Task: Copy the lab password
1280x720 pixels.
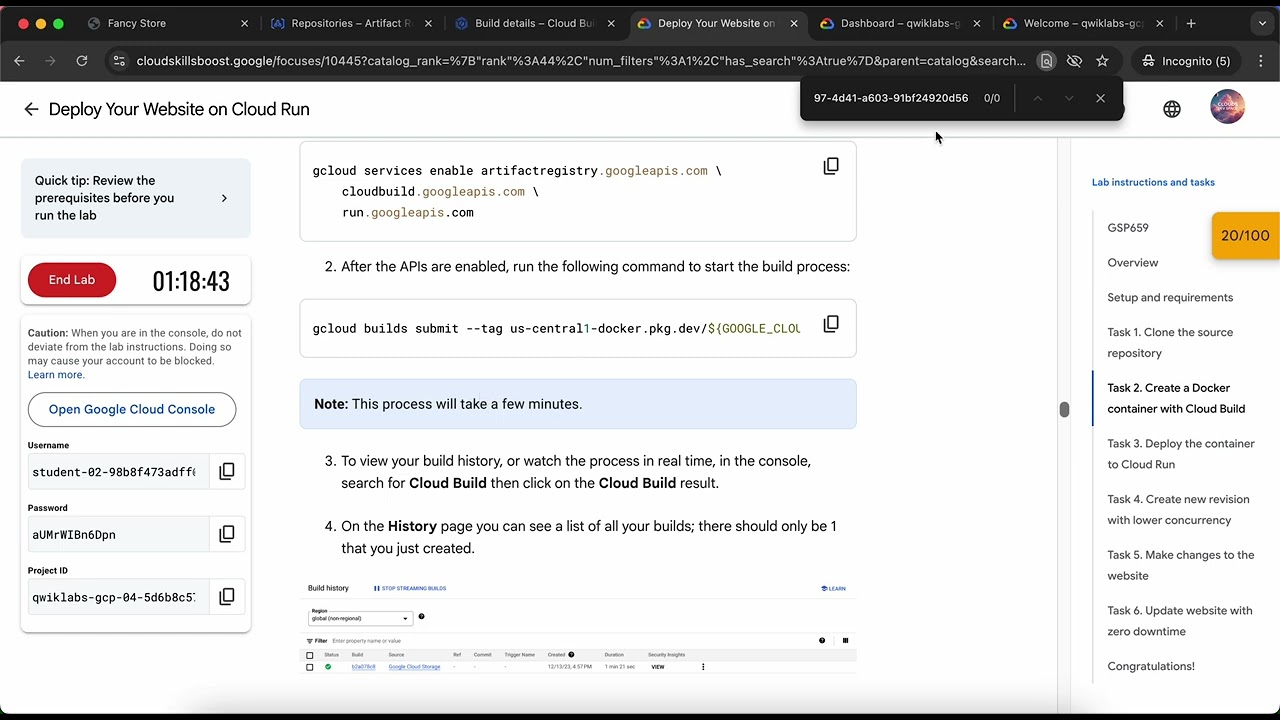Action: [227, 534]
